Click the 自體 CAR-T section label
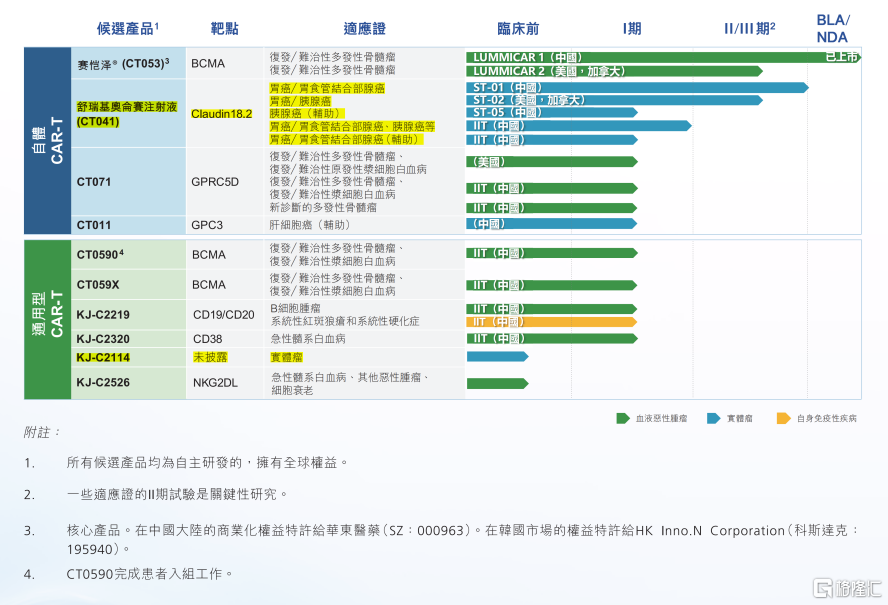This screenshot has height=605, width=888. click(x=48, y=140)
